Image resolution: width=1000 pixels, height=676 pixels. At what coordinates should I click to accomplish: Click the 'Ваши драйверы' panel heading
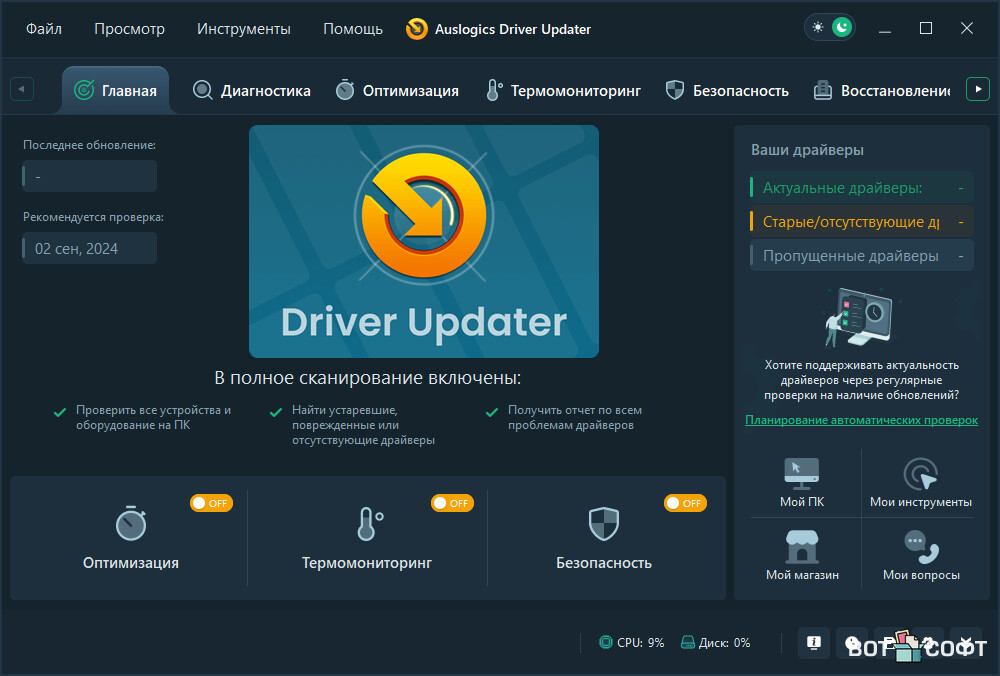pos(807,149)
